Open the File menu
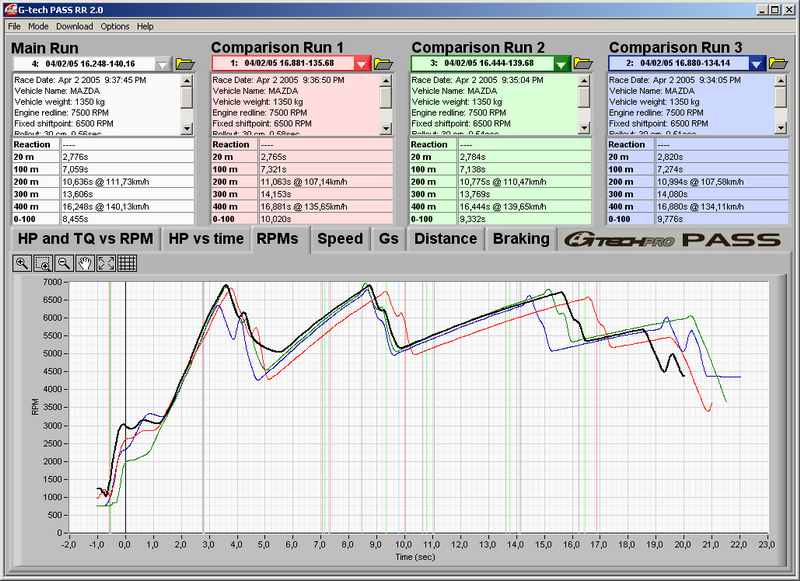This screenshot has height=581, width=800. [14, 27]
